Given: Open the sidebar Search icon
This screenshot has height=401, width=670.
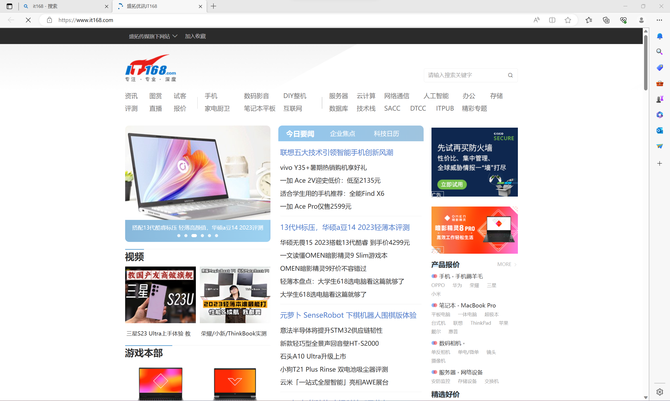Looking at the screenshot, I should pos(660,52).
